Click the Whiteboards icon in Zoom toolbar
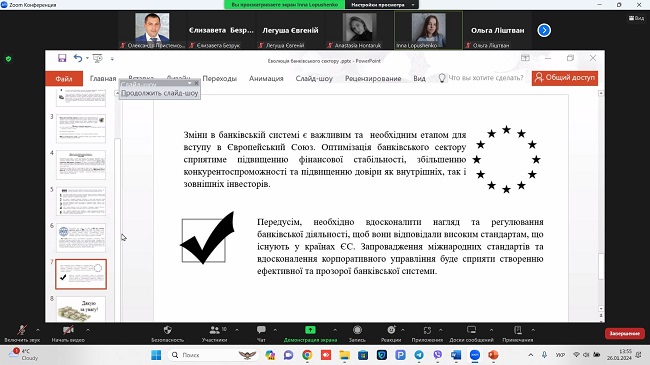This screenshot has height=365, width=650. pos(471,330)
